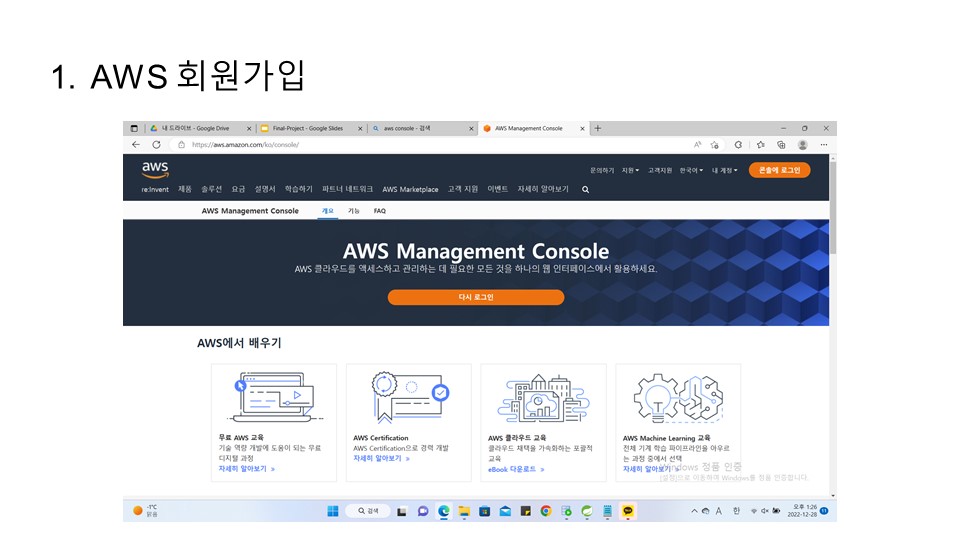Open the Windows Start button

pyautogui.click(x=333, y=511)
